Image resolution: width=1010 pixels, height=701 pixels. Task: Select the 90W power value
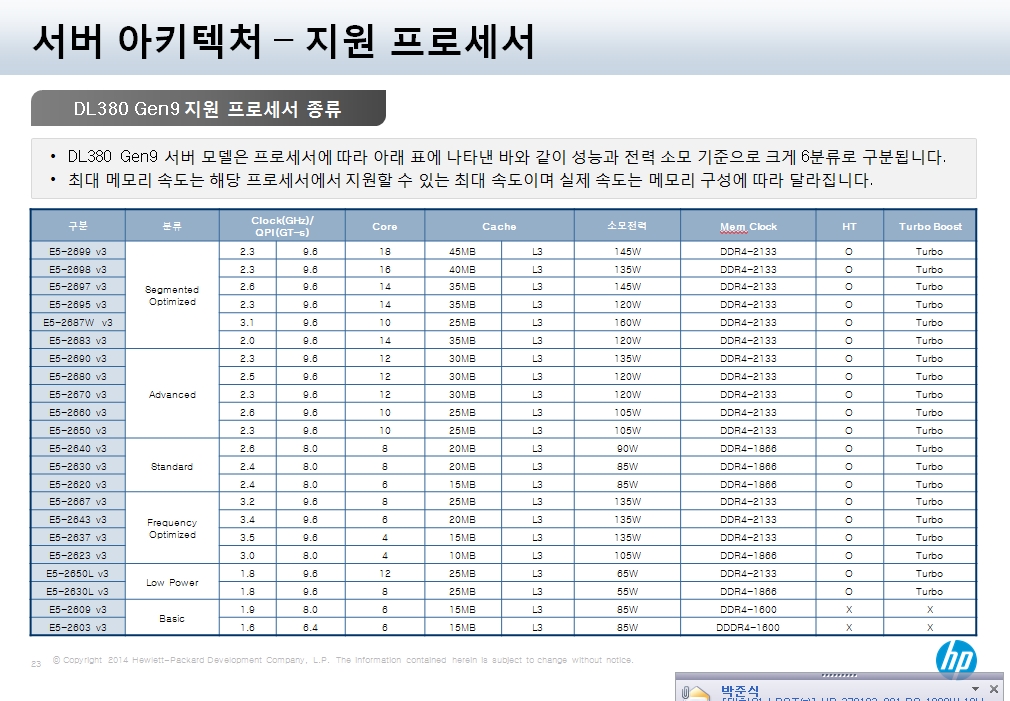[x=627, y=448]
